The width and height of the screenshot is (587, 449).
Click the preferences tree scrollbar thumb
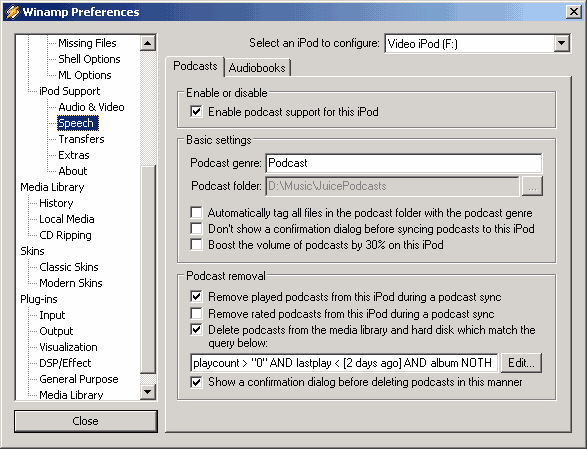click(x=148, y=269)
